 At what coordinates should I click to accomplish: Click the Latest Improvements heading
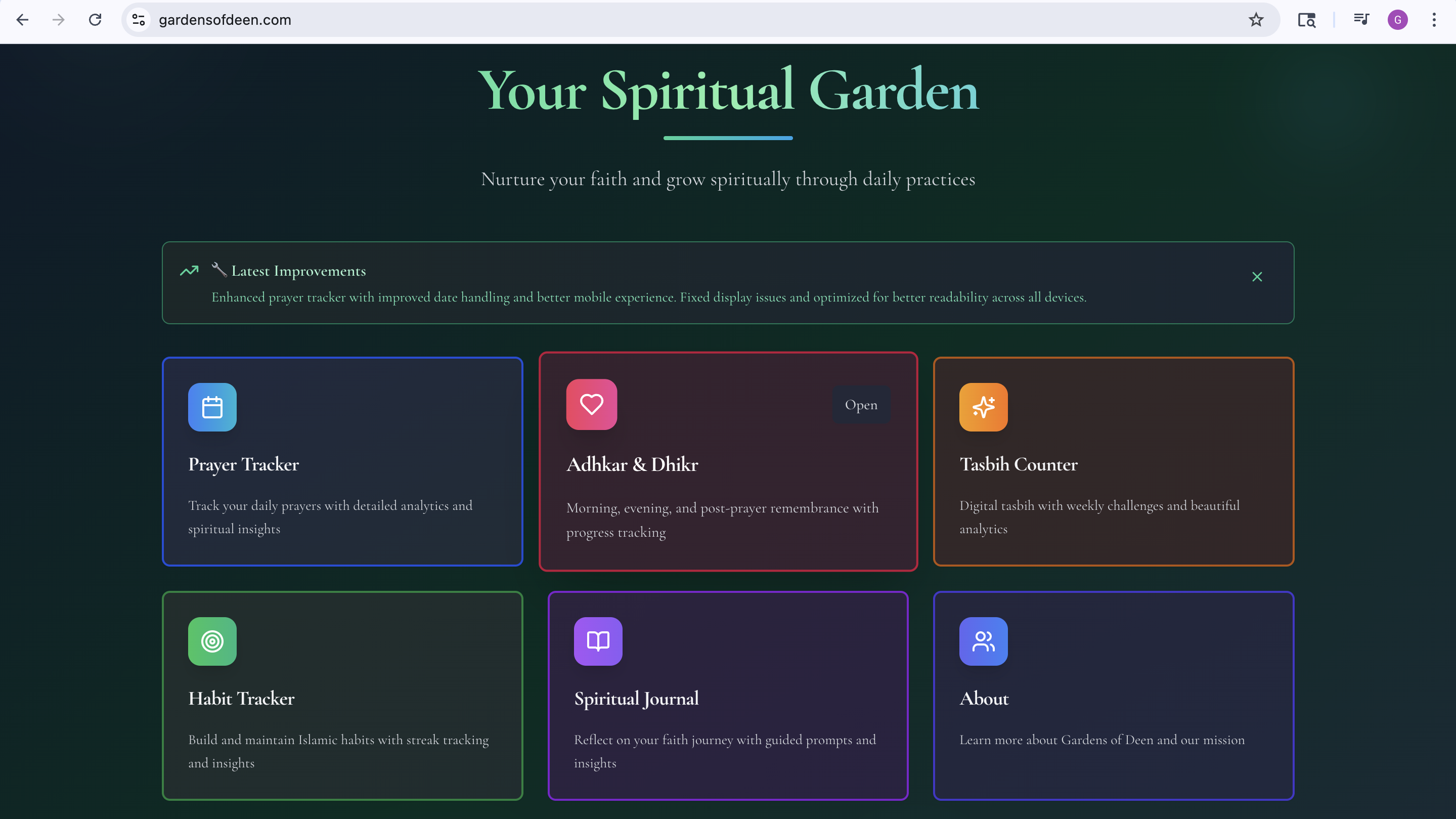(298, 271)
